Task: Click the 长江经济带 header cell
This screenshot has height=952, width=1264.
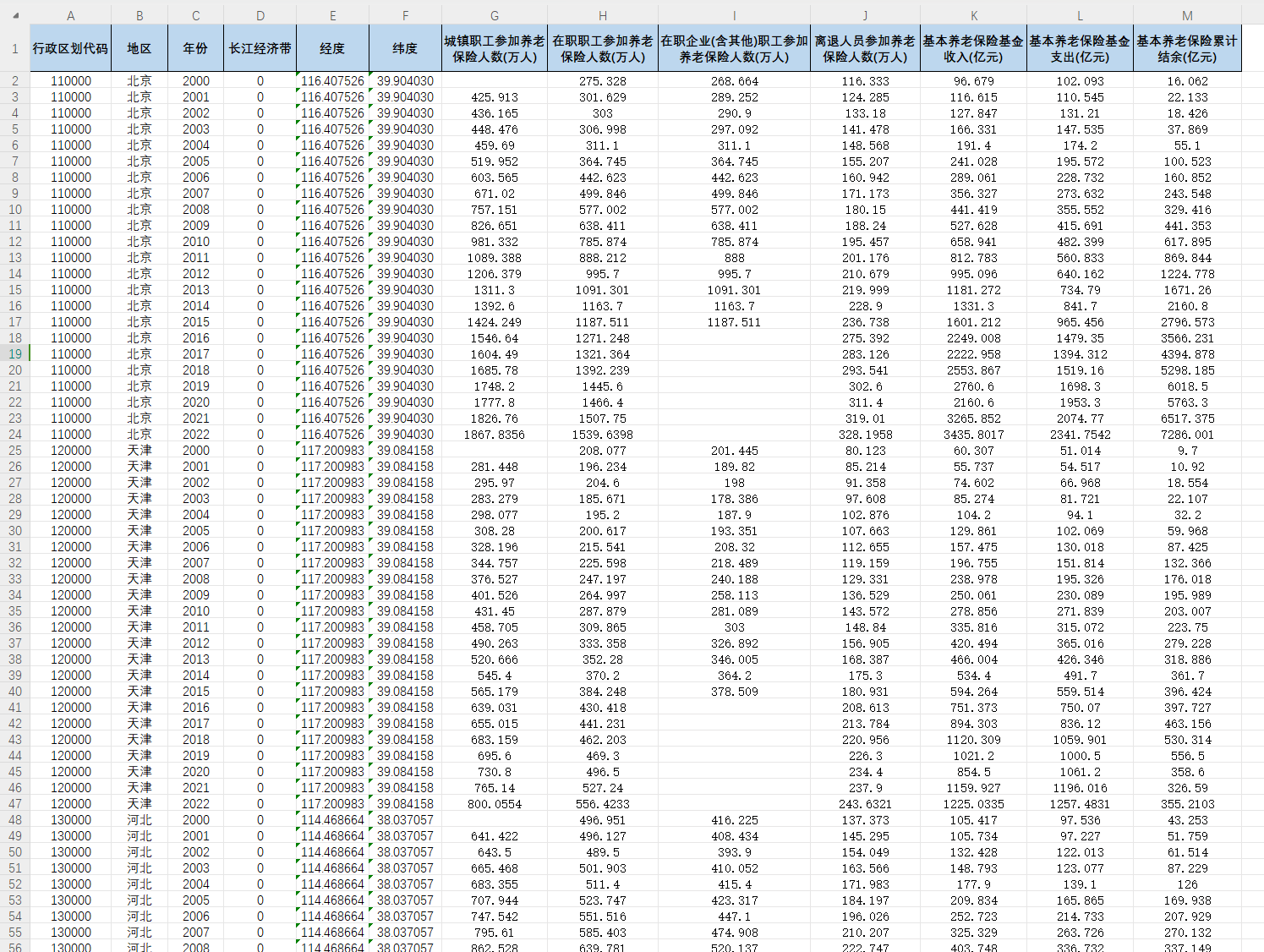Action: (x=260, y=48)
